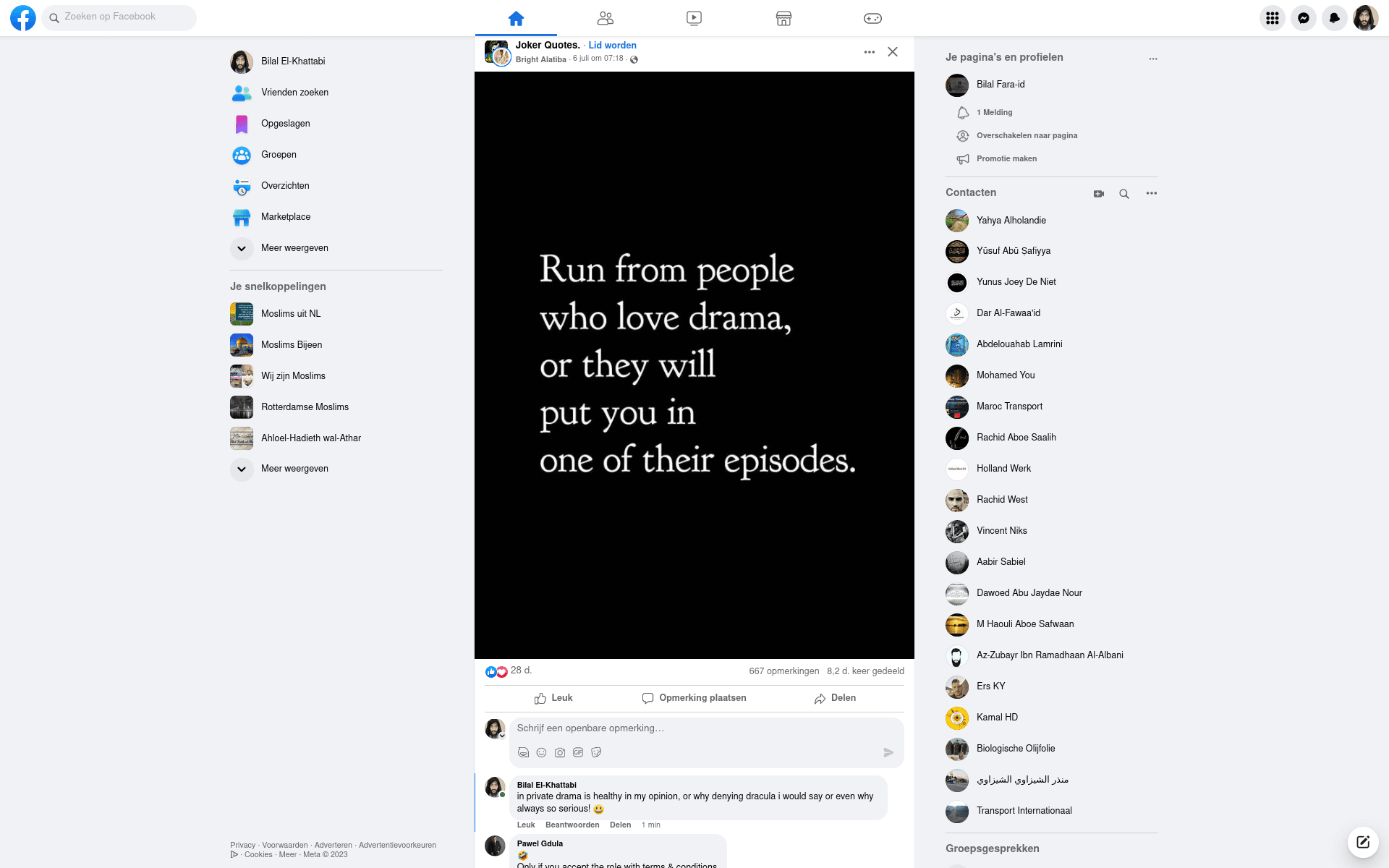Hide the post with the X button

click(893, 52)
